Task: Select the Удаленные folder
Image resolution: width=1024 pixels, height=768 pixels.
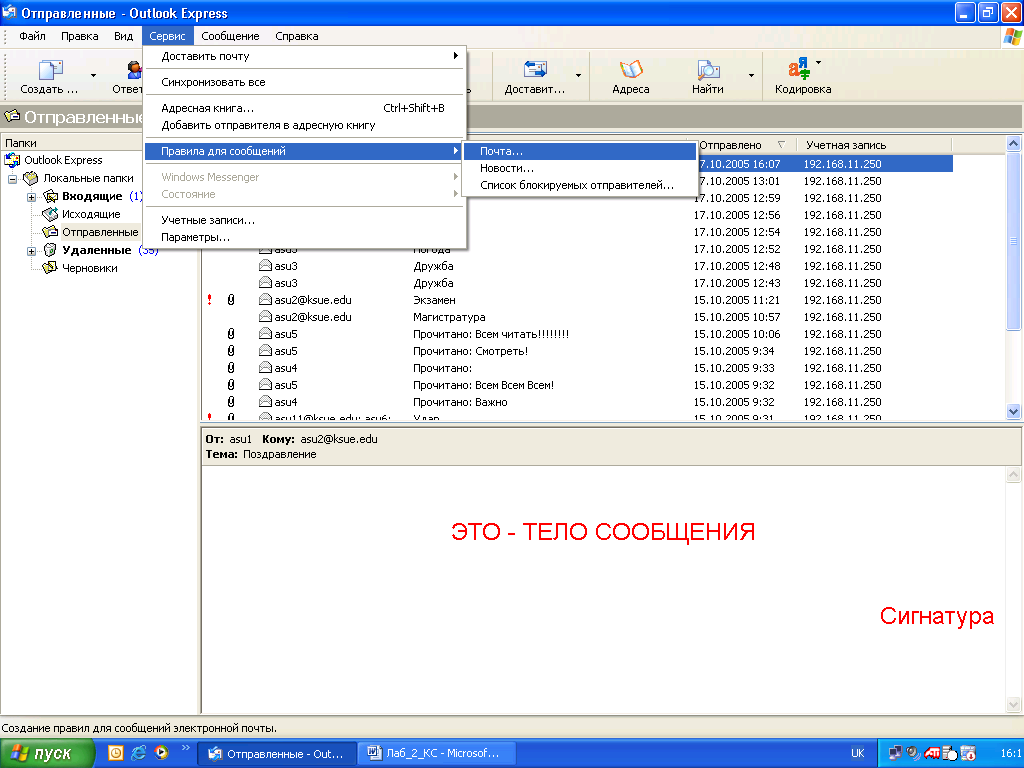Action: click(97, 251)
